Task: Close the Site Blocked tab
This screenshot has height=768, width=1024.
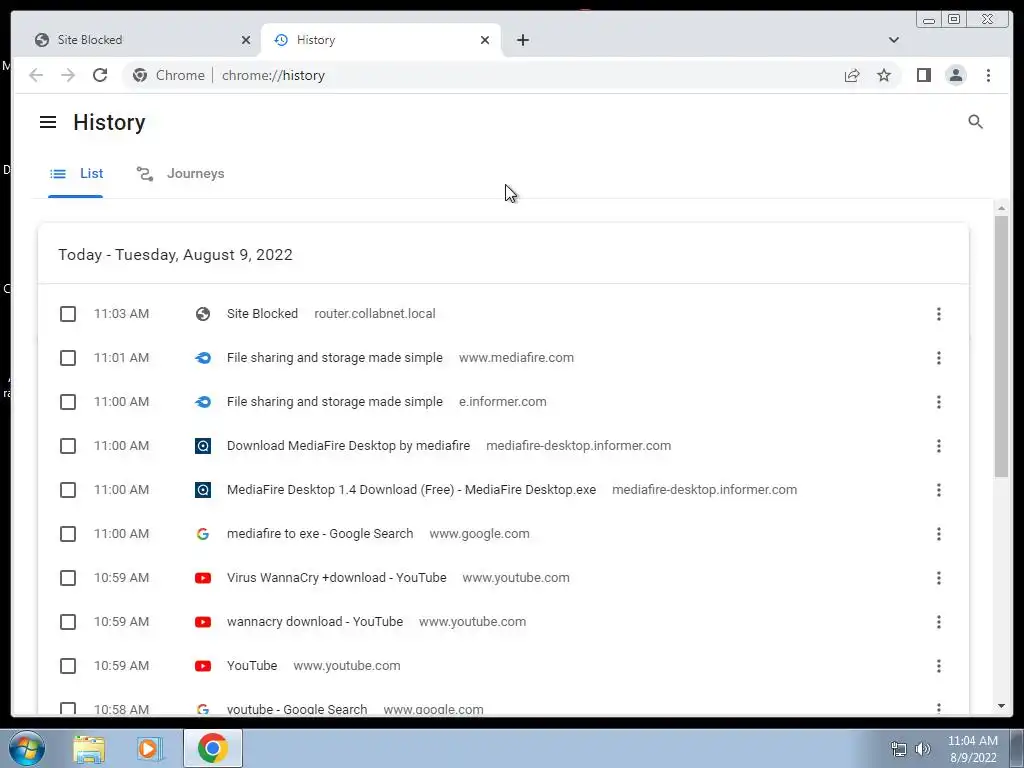Action: [x=246, y=40]
